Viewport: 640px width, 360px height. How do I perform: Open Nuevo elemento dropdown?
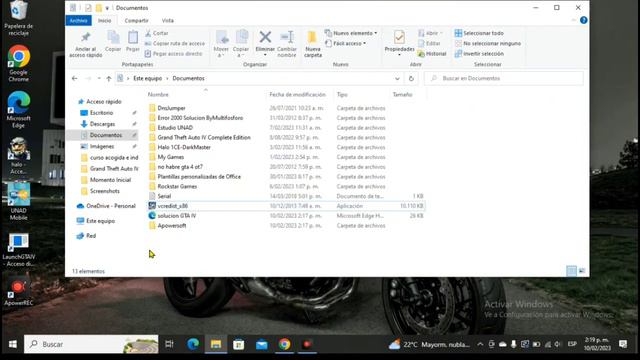(351, 33)
